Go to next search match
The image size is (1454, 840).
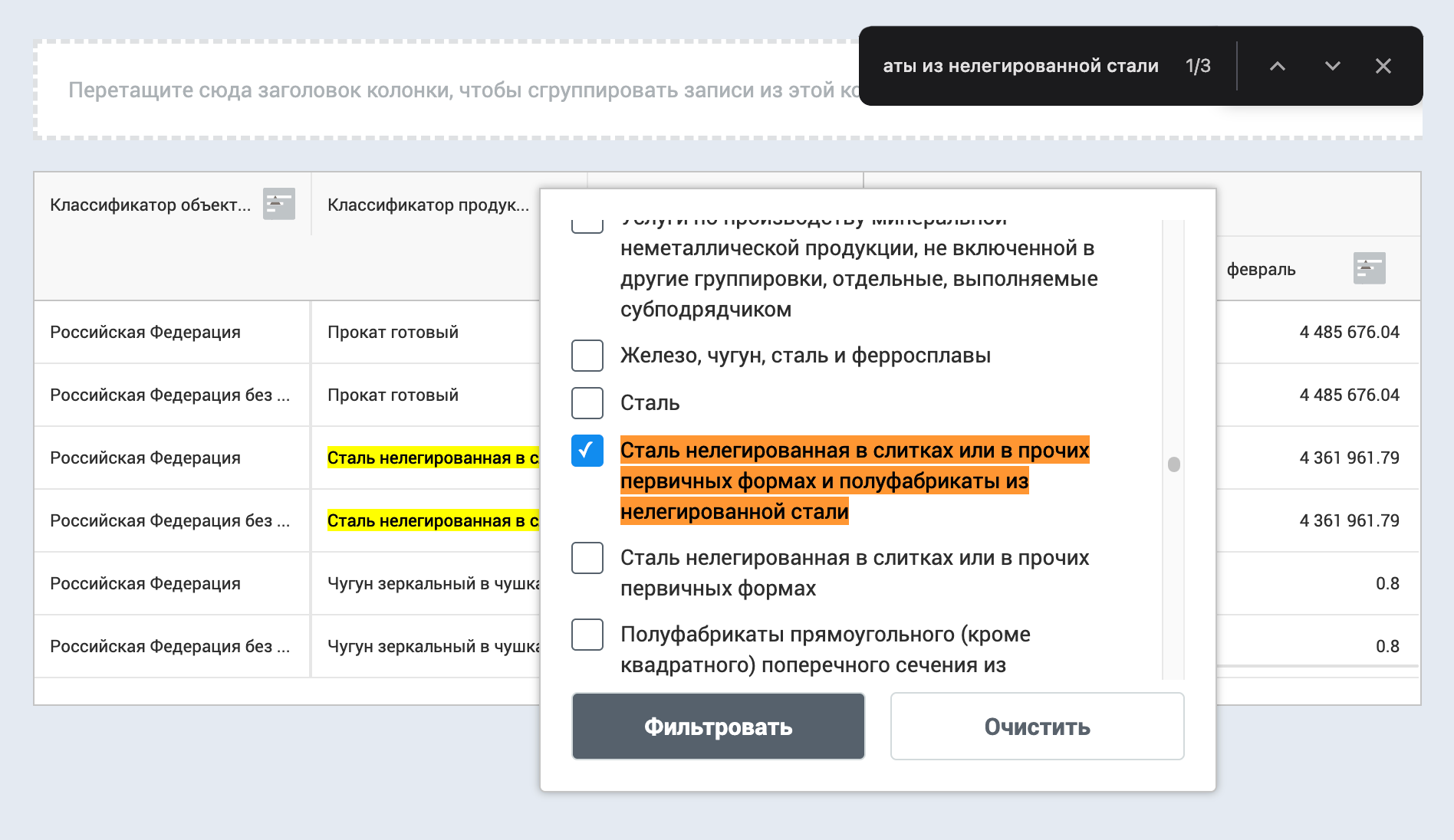(1331, 67)
